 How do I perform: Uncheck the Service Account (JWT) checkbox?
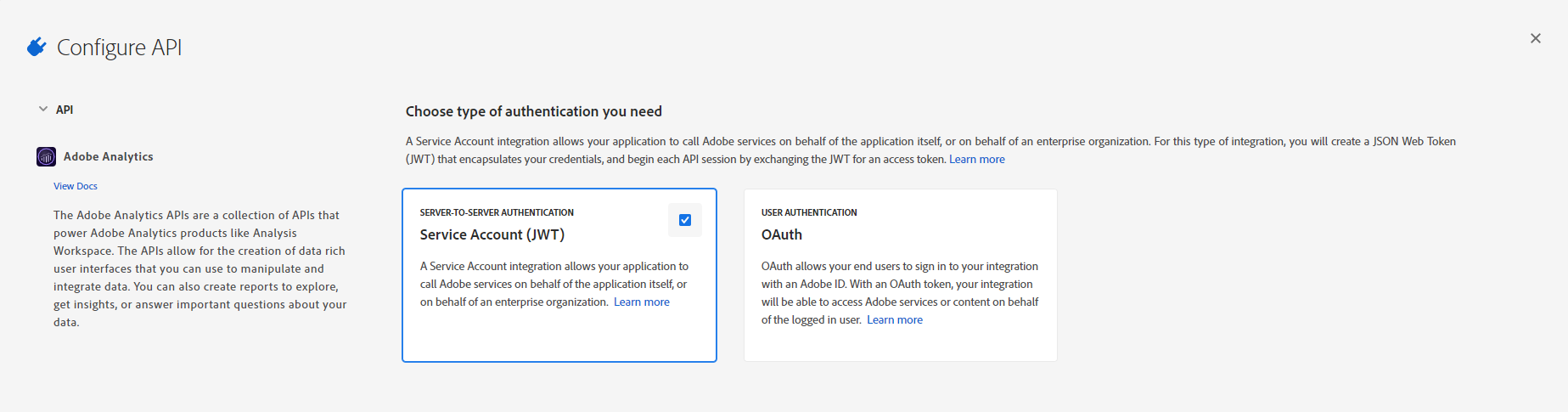point(685,220)
